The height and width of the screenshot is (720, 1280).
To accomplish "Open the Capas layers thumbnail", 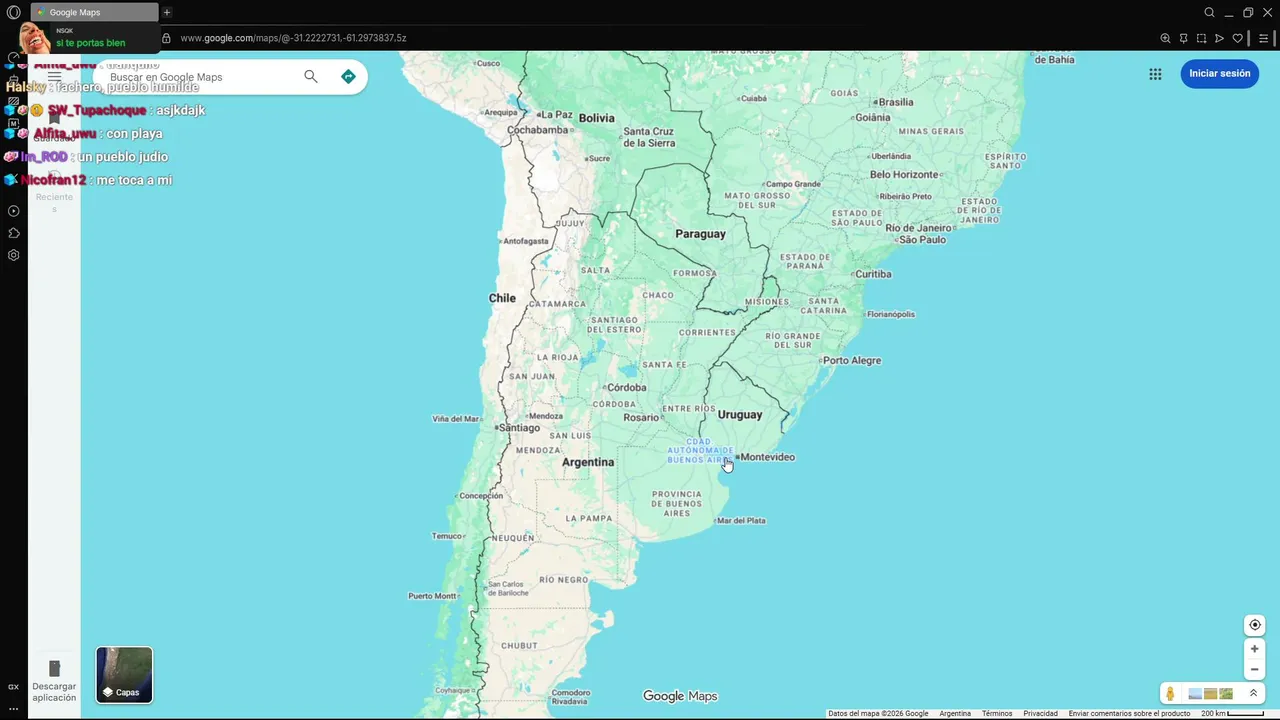I will (x=124, y=675).
